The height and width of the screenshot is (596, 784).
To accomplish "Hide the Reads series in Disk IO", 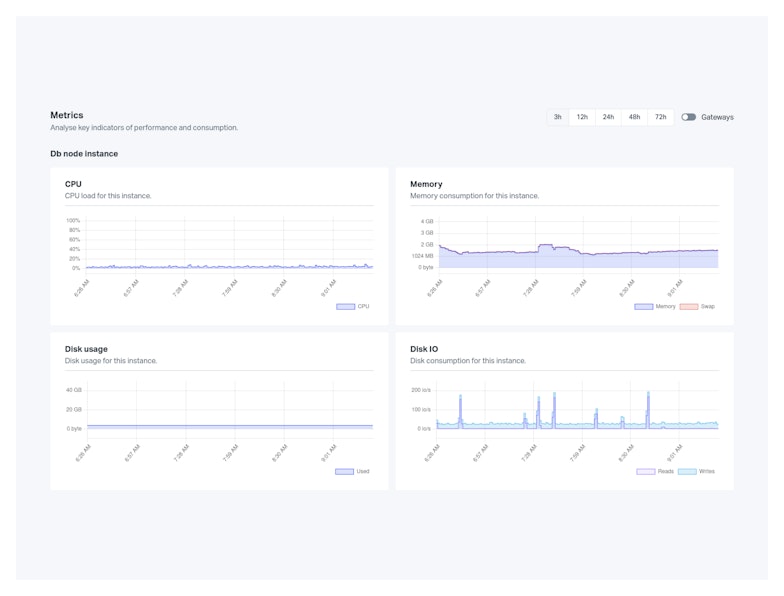I will pyautogui.click(x=646, y=471).
